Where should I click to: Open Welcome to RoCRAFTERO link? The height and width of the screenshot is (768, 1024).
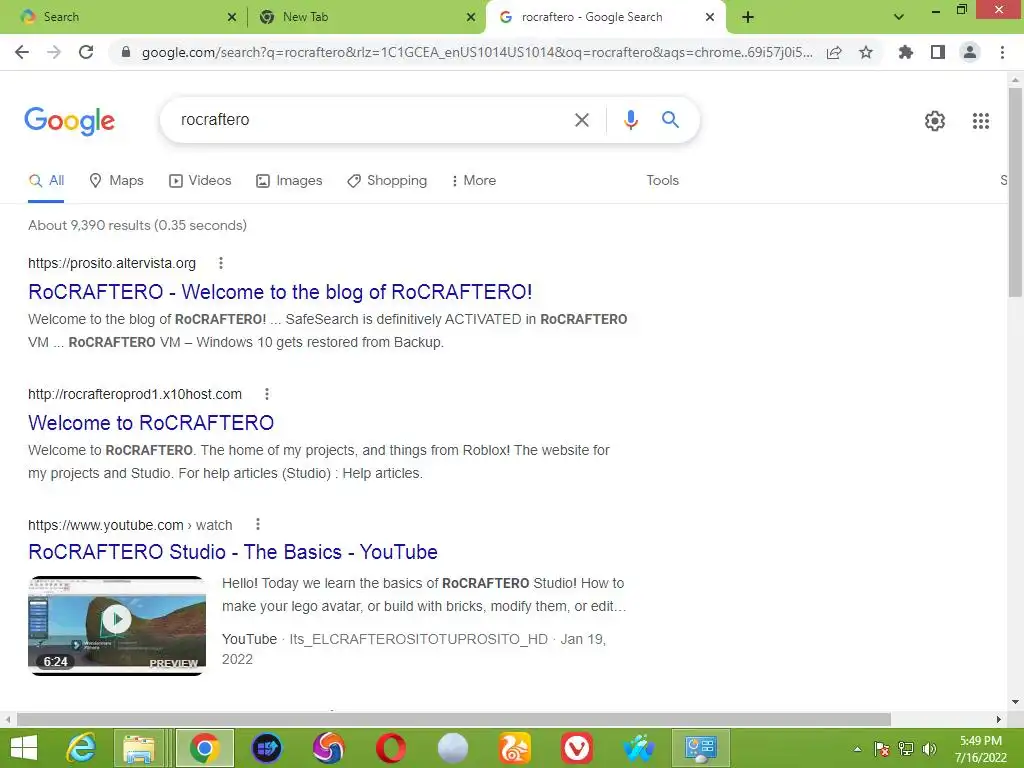click(151, 423)
